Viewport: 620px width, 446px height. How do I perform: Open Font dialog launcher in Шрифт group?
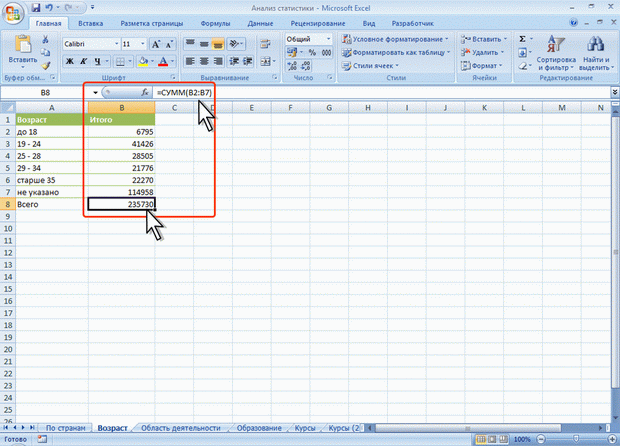click(x=173, y=77)
